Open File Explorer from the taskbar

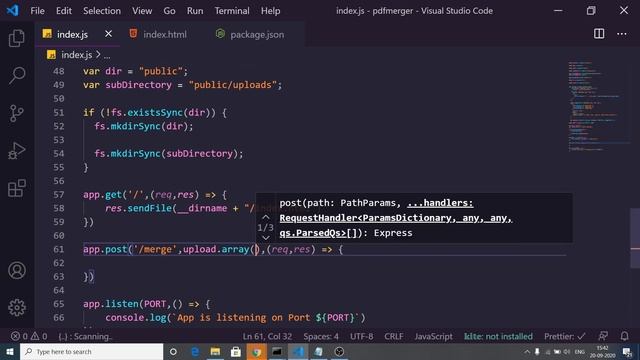tap(215, 351)
